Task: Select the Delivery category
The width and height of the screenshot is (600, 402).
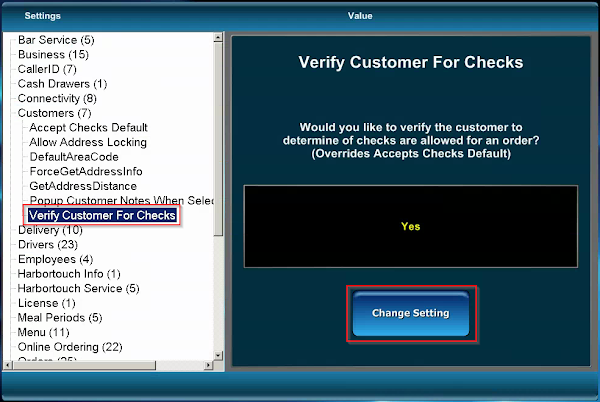Action: pos(50,230)
